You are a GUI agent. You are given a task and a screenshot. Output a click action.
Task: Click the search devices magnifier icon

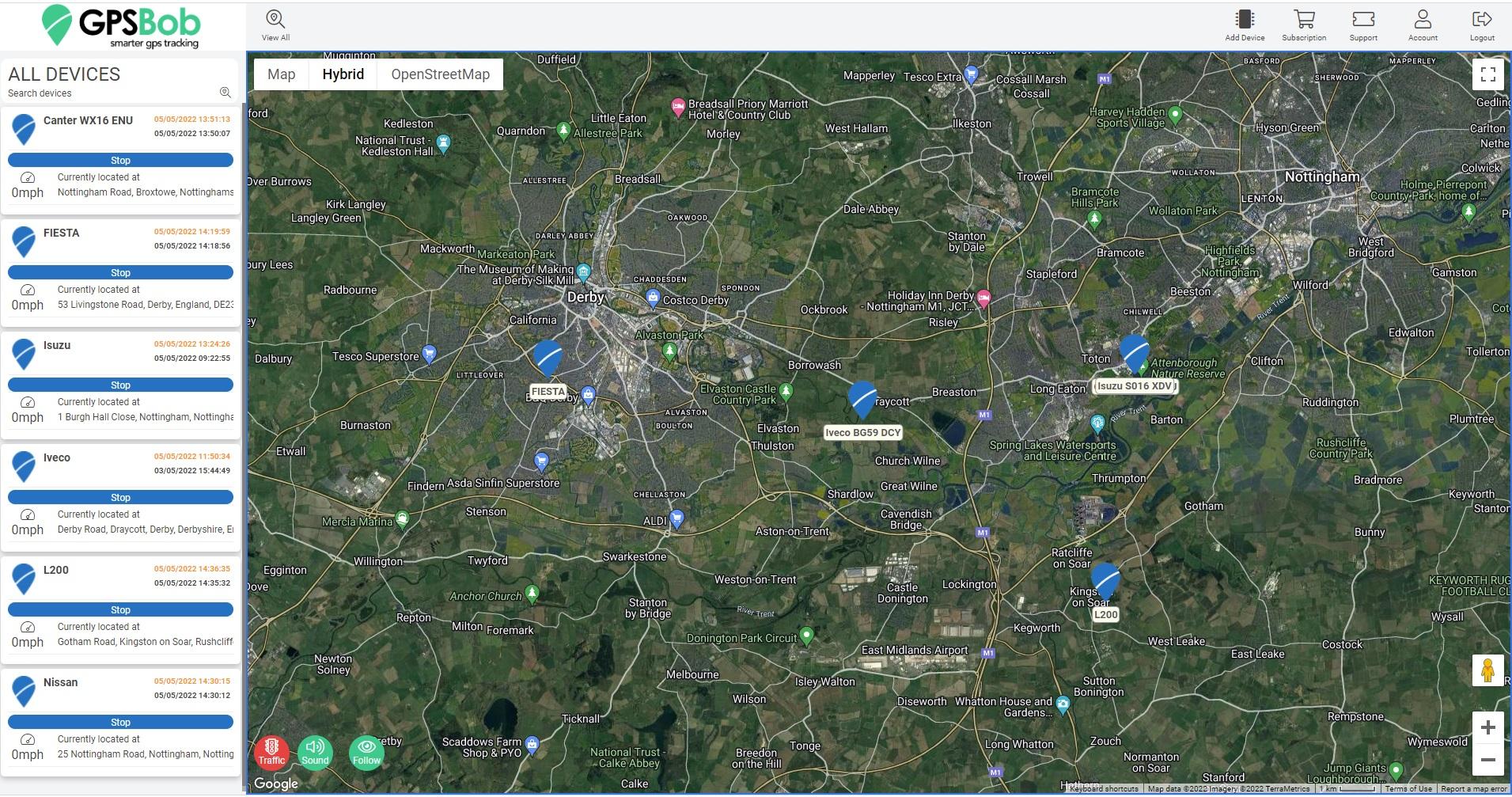225,93
